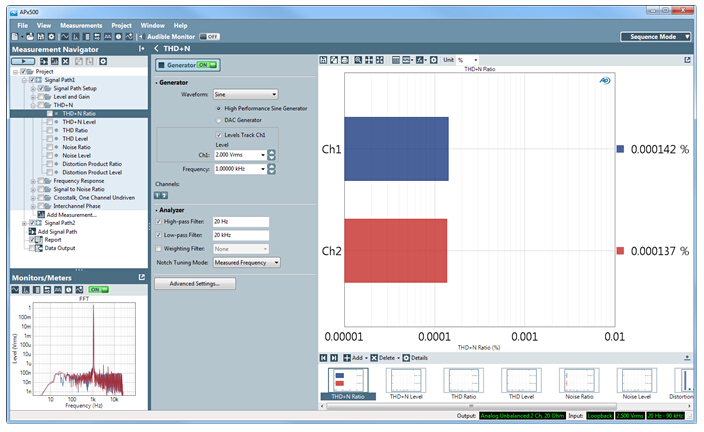
Task: Click the red Ch2 legend swatch
Action: (620, 251)
